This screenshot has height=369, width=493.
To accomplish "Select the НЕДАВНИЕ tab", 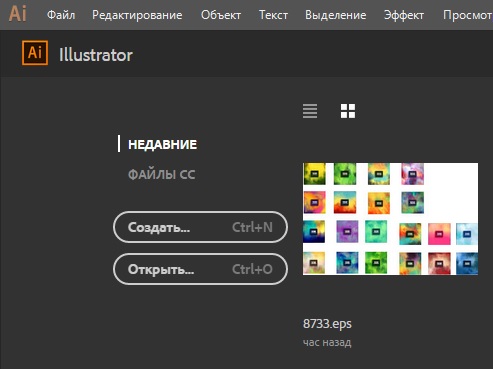I will pyautogui.click(x=163, y=144).
